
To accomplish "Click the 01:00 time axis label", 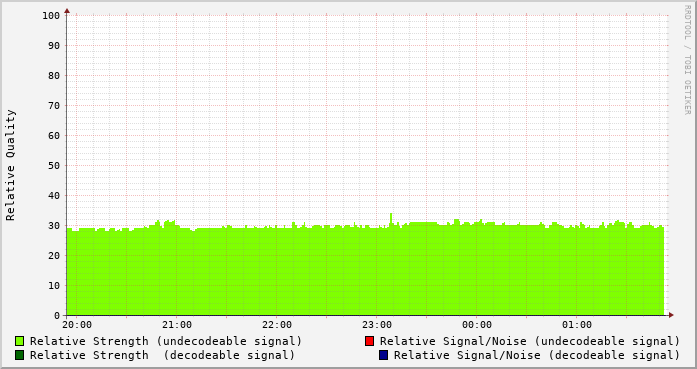I will (x=577, y=325).
